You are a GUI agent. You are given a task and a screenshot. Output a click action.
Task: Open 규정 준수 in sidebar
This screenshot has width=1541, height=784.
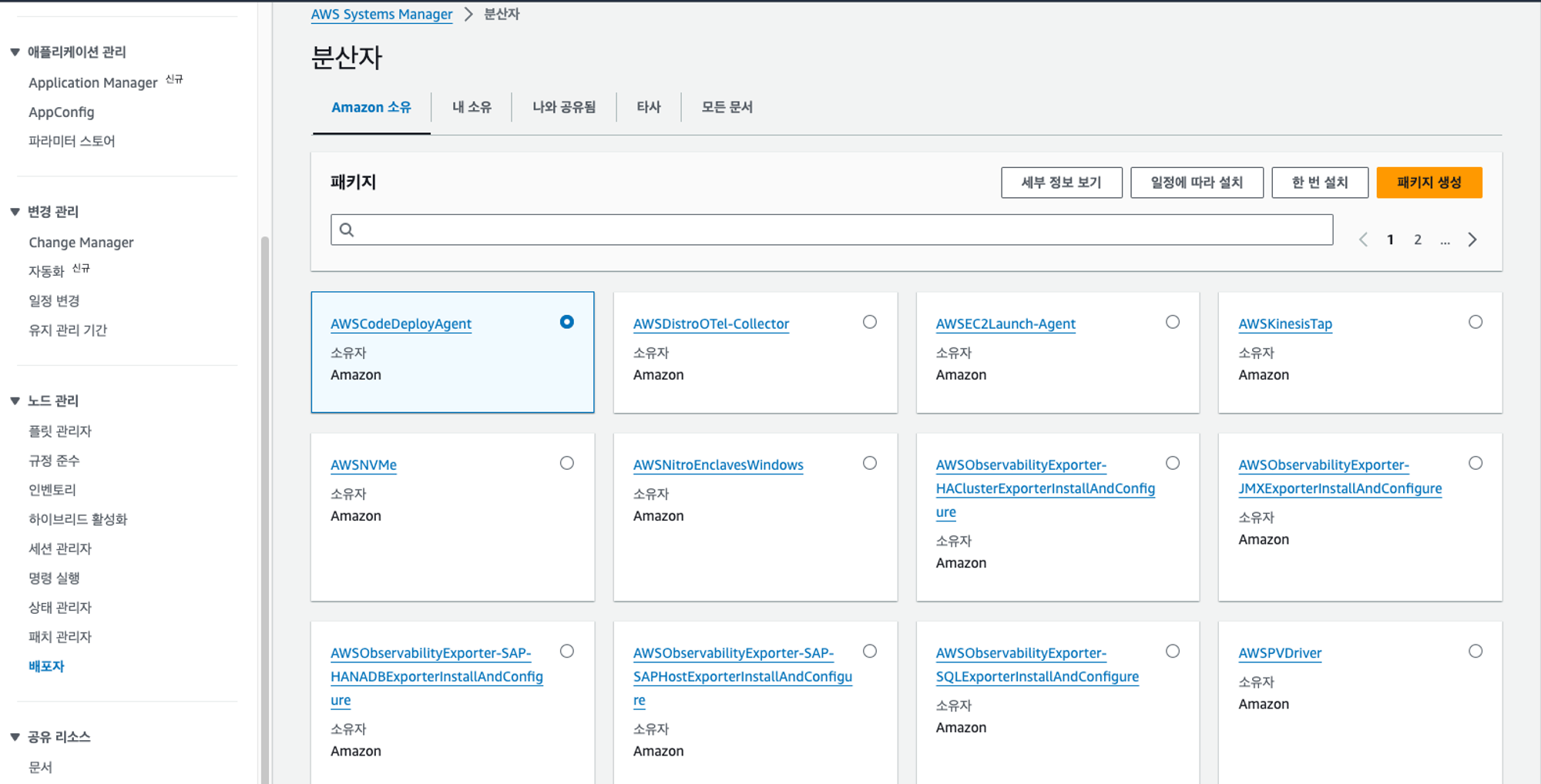pos(54,460)
